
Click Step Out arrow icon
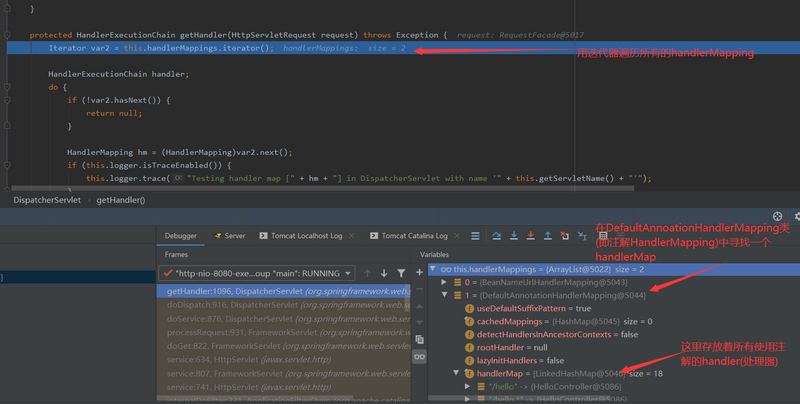point(548,236)
